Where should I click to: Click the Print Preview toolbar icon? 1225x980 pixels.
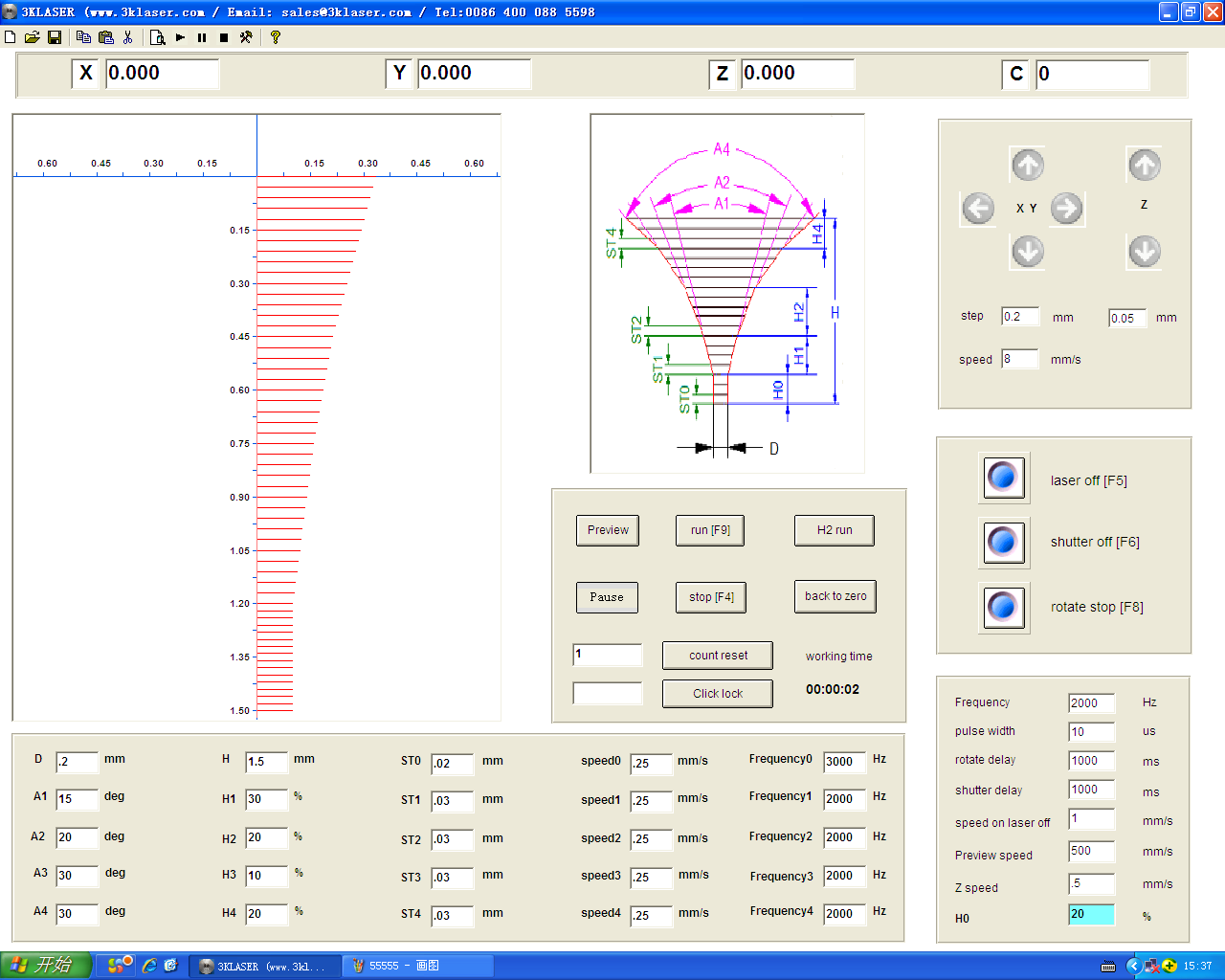[158, 37]
